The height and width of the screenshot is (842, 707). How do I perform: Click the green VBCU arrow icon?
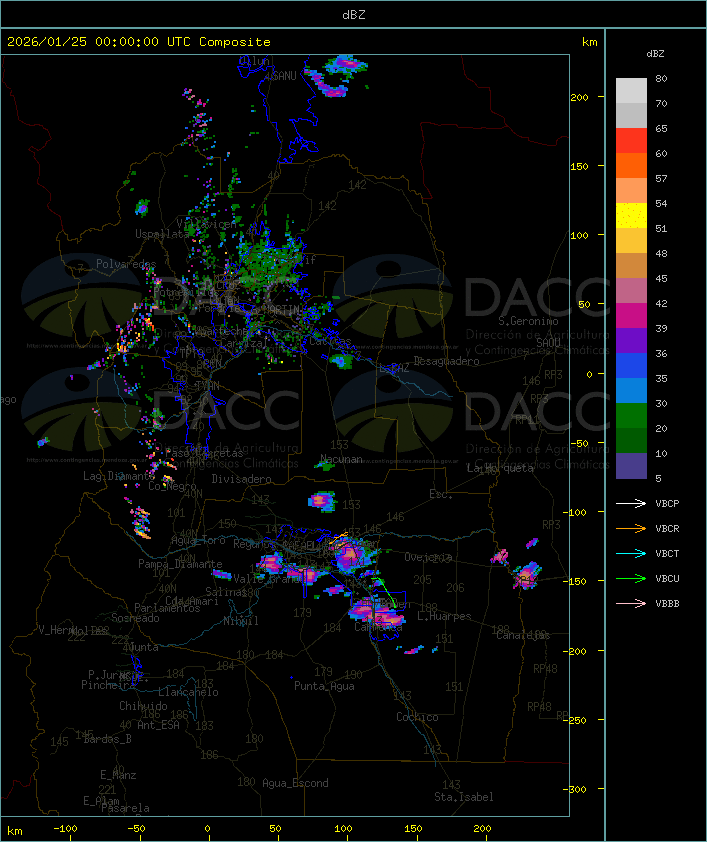(631, 578)
